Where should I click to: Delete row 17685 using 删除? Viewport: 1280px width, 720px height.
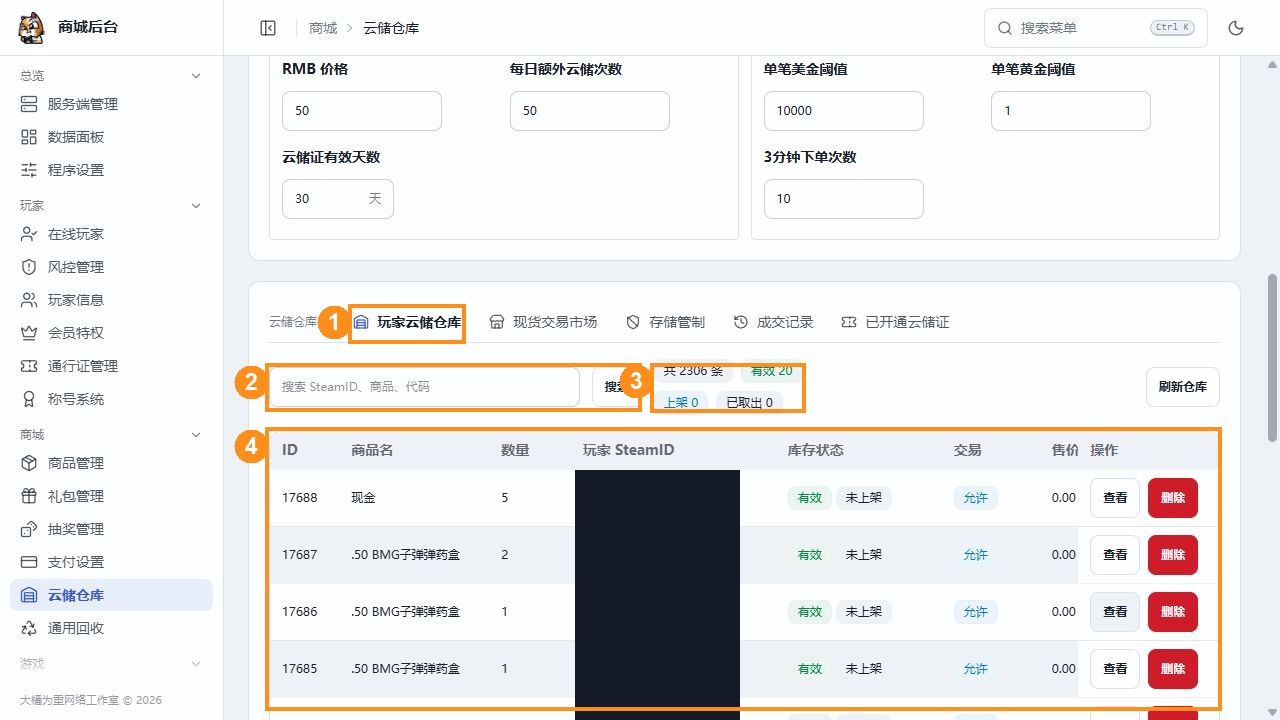tap(1173, 669)
